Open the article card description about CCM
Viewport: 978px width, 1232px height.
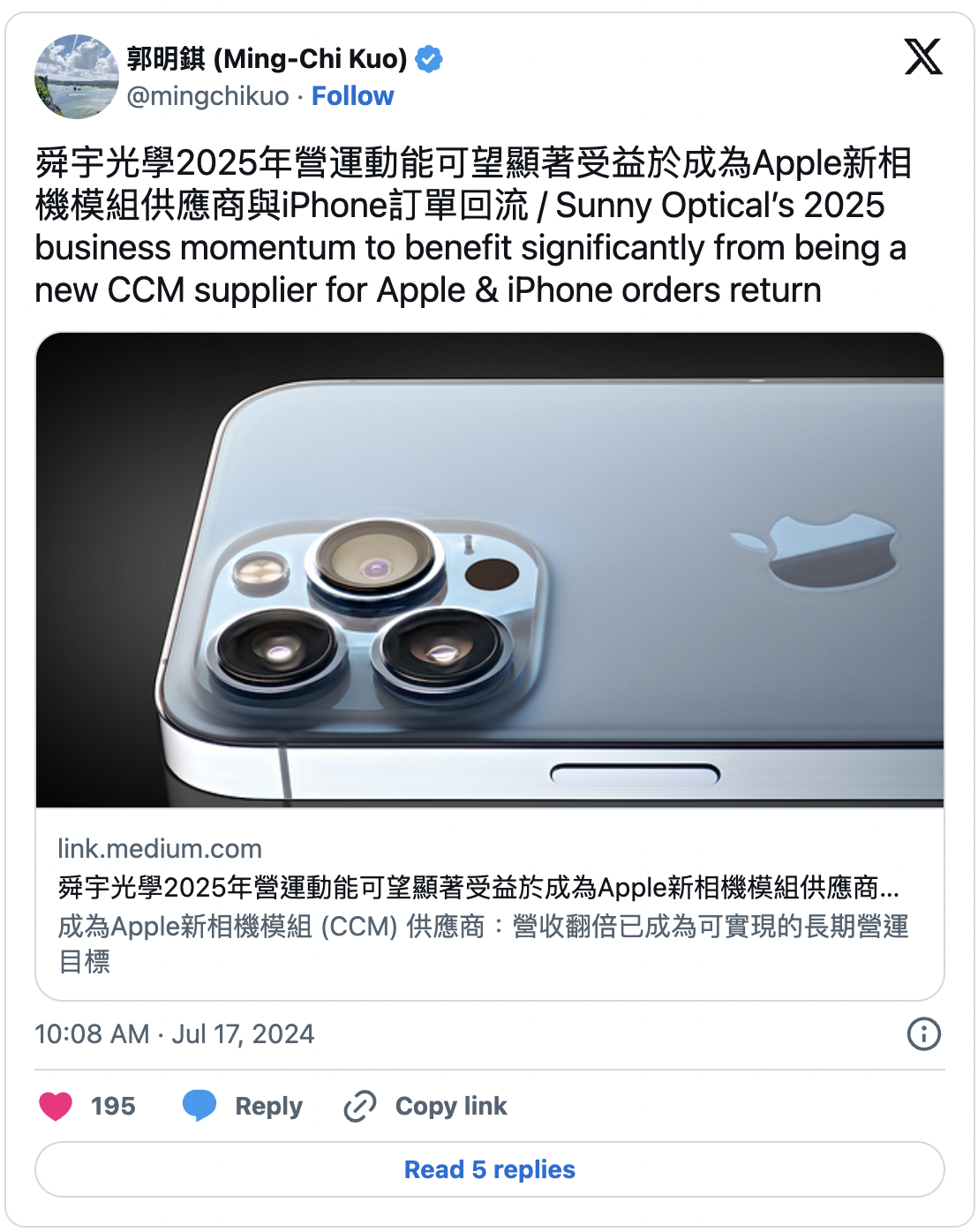[x=484, y=943]
